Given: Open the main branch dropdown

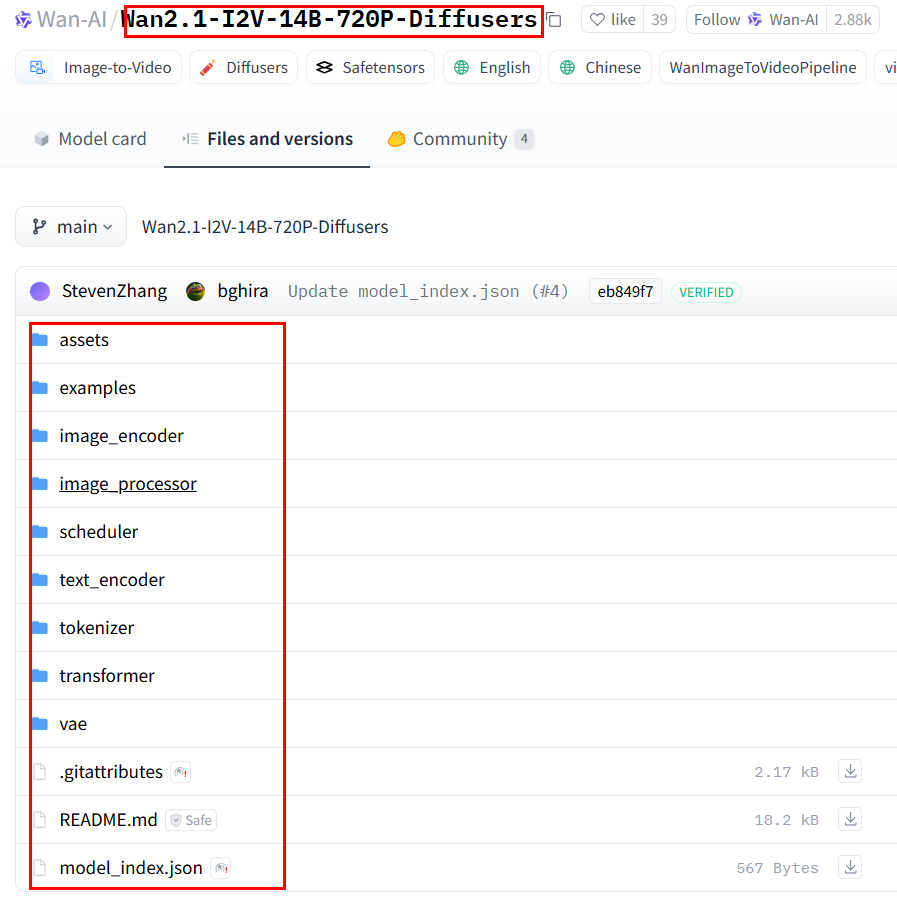Looking at the screenshot, I should point(71,227).
